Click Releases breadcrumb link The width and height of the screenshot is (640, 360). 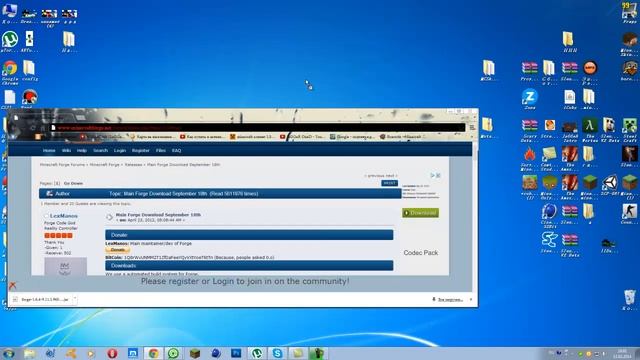(x=133, y=165)
